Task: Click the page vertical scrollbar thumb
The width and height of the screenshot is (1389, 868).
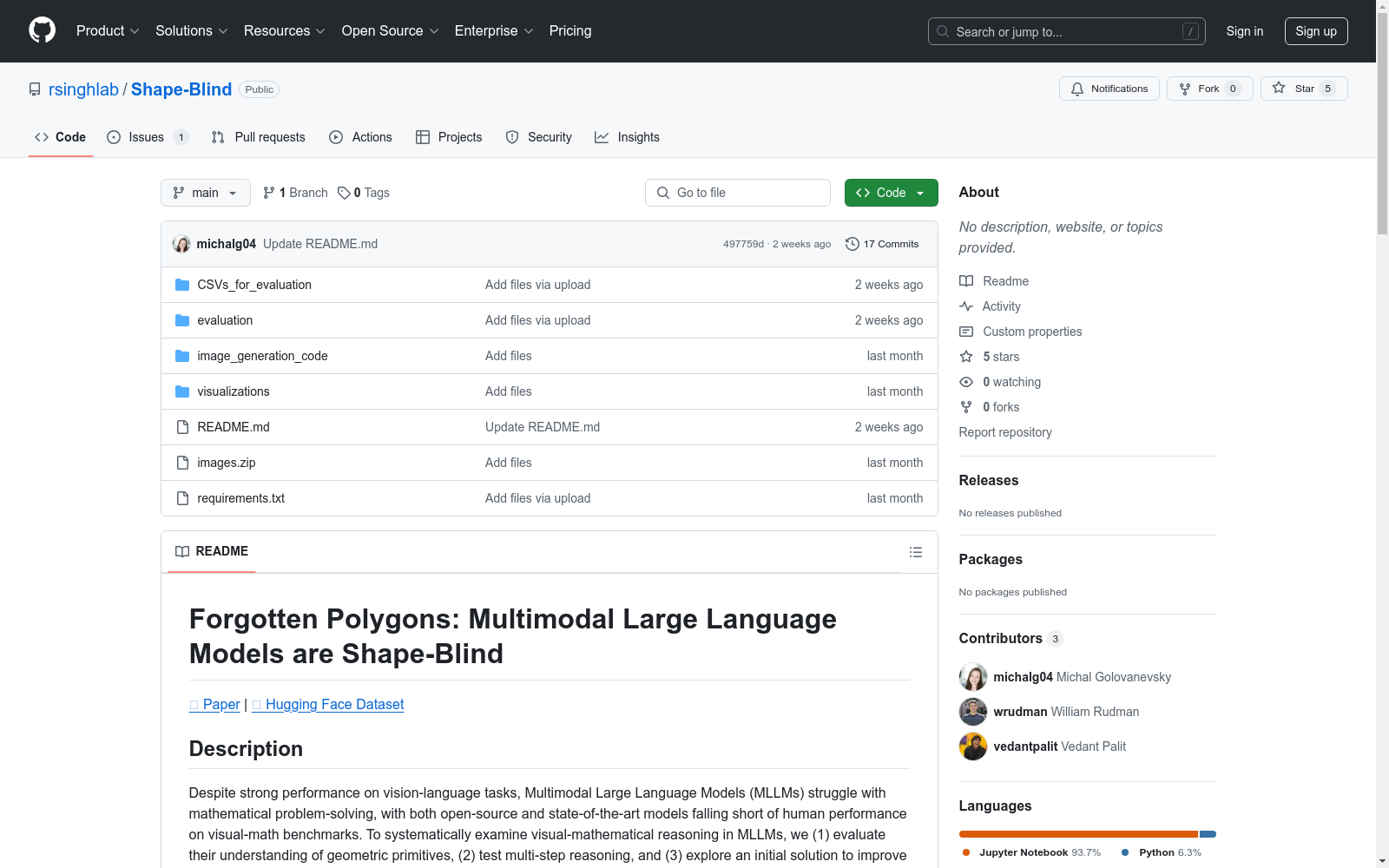Action: click(x=1382, y=122)
